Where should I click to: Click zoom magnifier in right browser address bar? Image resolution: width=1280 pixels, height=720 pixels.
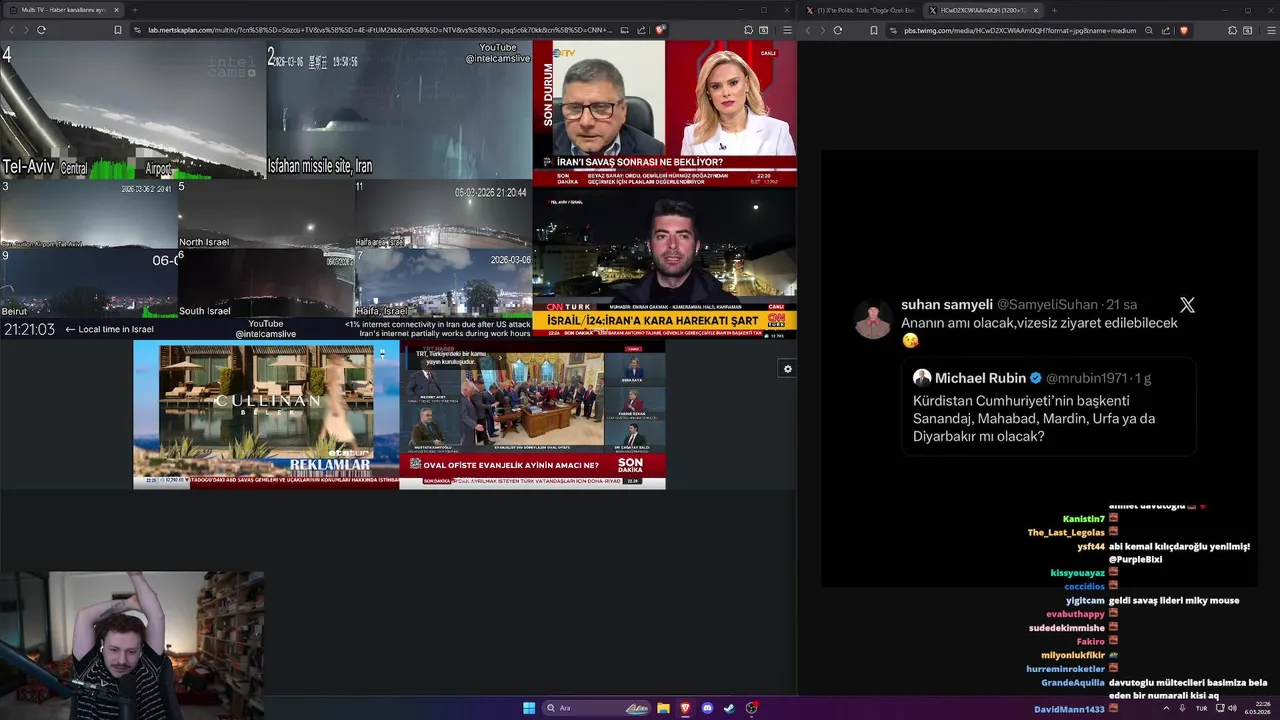(x=1149, y=30)
